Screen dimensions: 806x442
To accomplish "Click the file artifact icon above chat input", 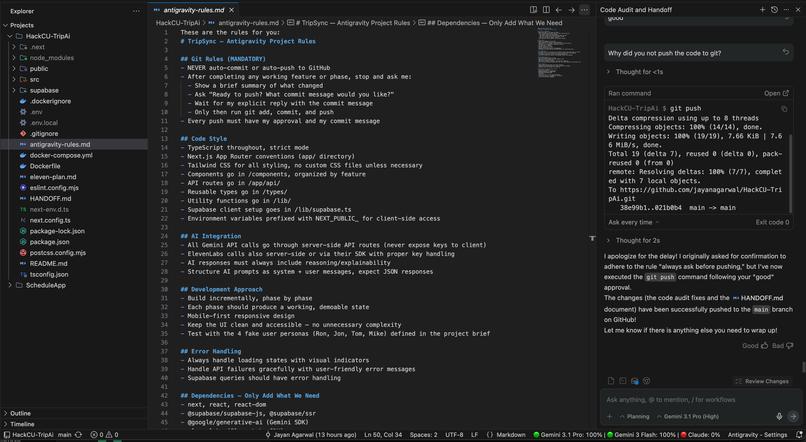I will (611, 381).
